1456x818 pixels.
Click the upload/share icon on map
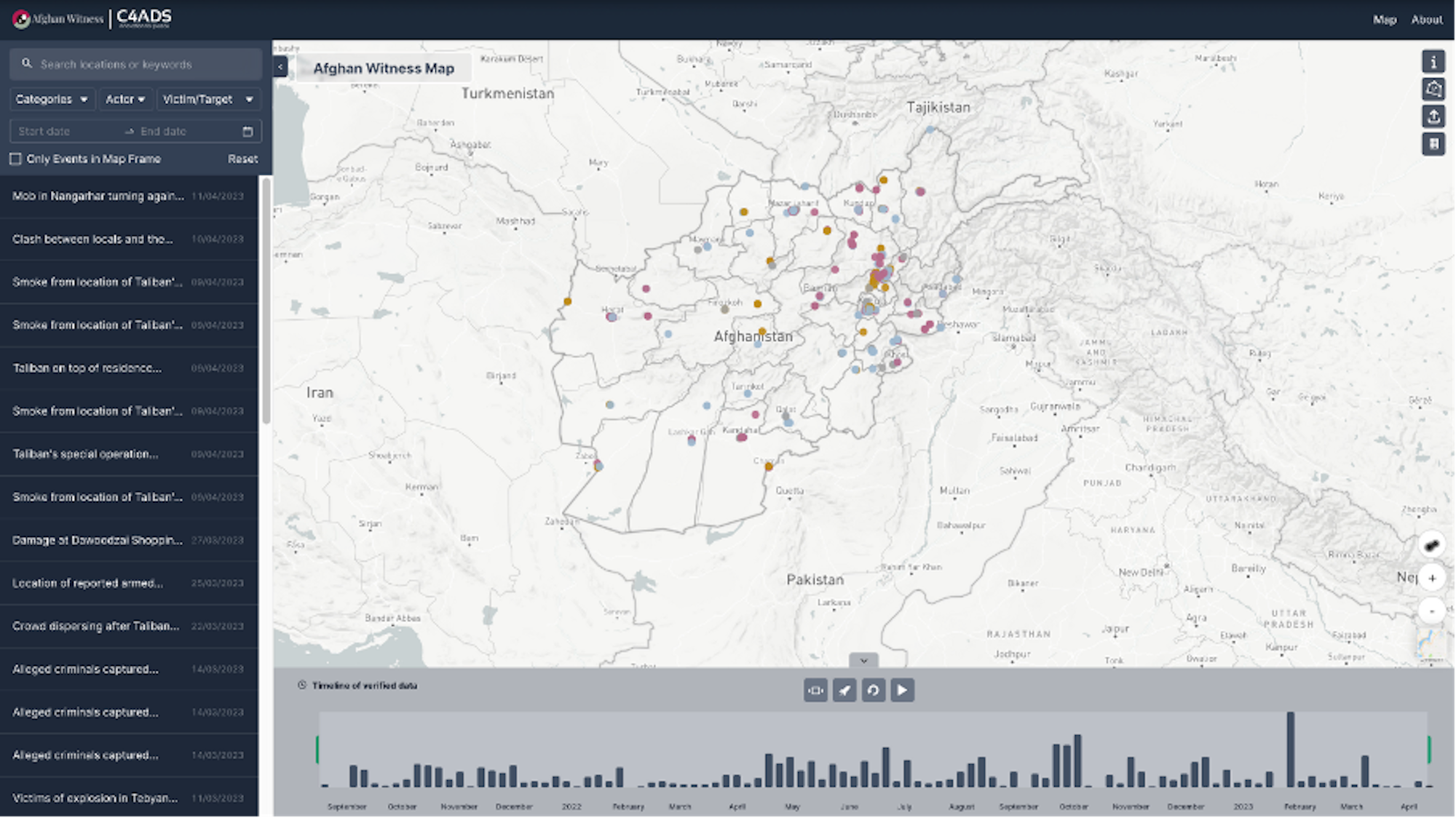1433,116
